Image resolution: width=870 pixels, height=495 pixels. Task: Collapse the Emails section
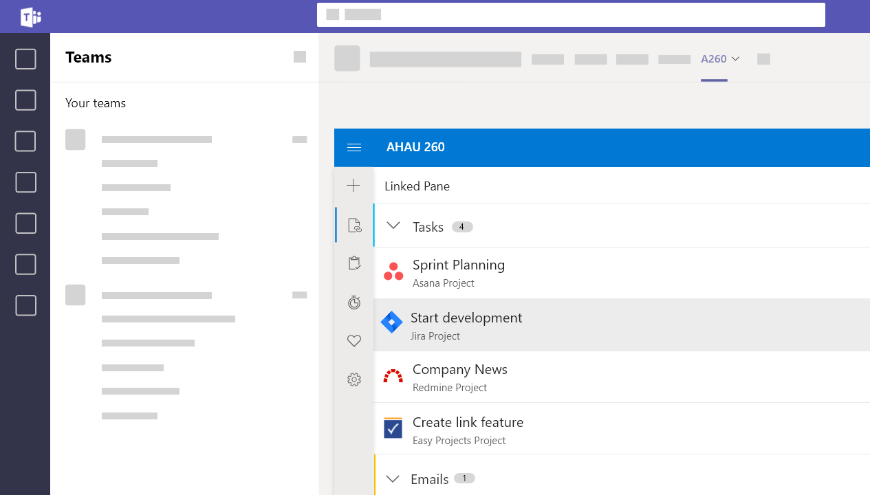[392, 479]
